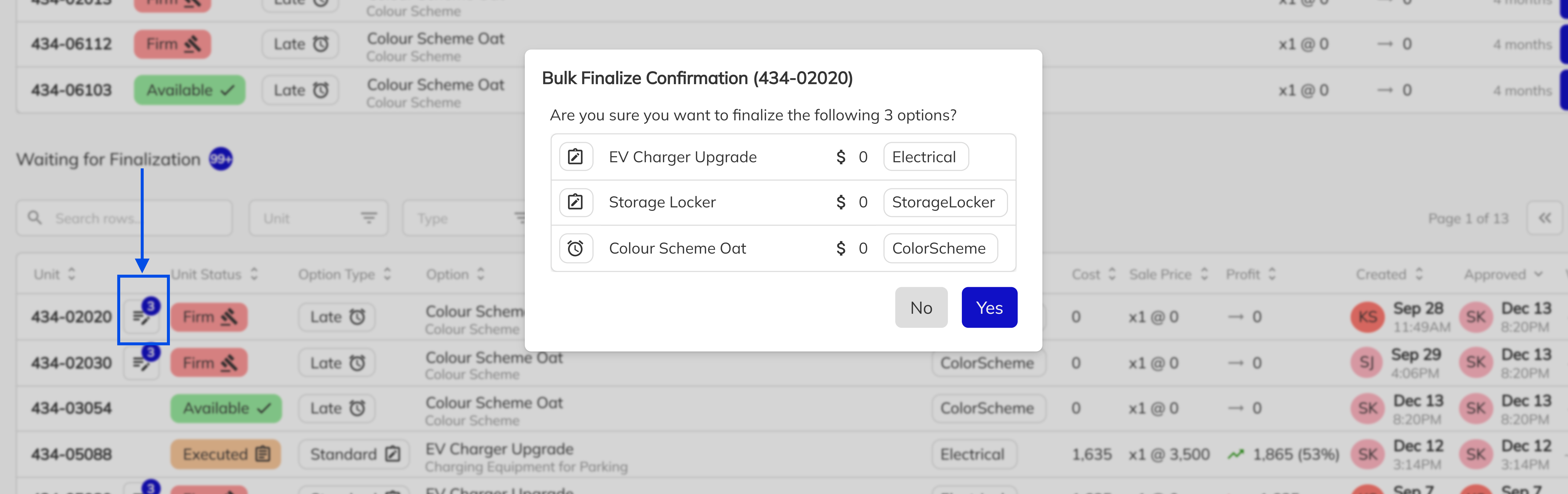Go to first page double-chevron button

1544,218
